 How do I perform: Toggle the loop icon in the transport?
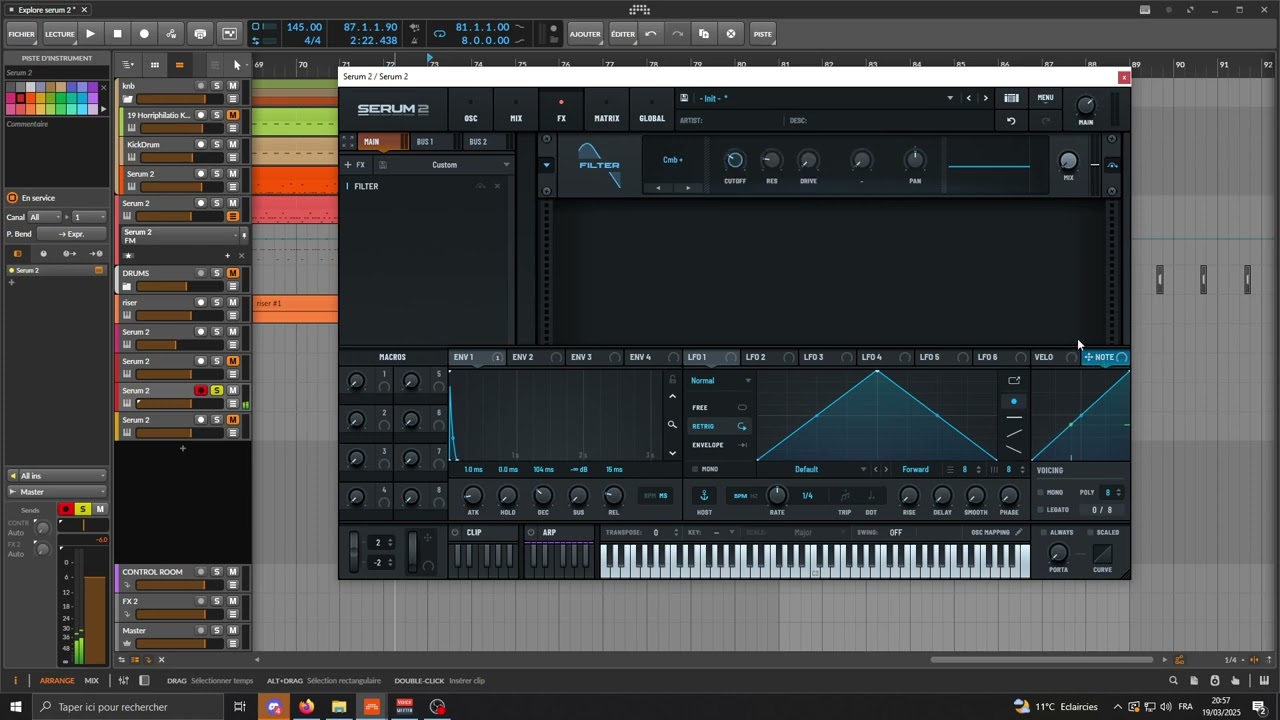[439, 34]
